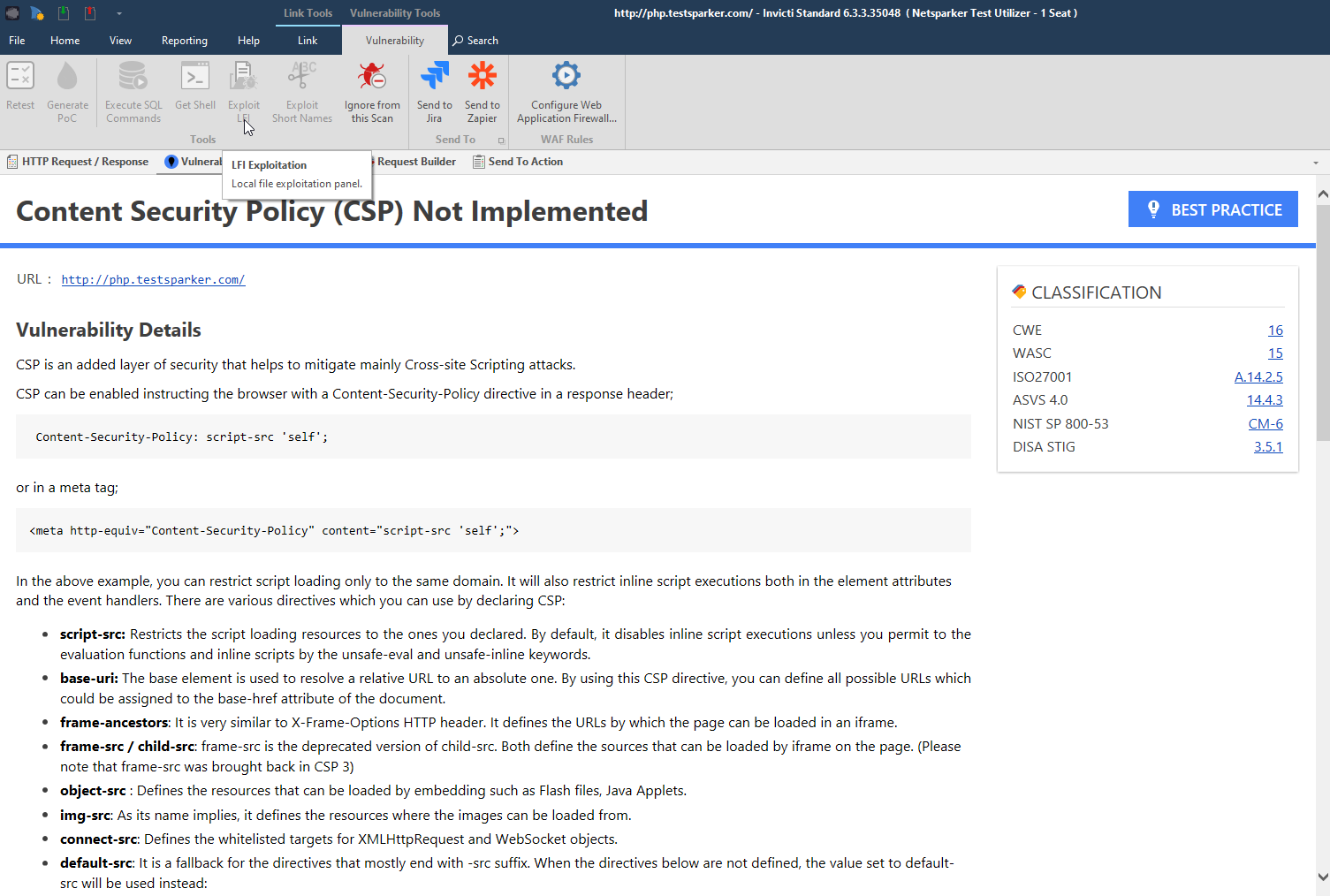Screen dimensions: 1330x896
Task: Click the scrollbar down arrow
Action: point(1322,877)
